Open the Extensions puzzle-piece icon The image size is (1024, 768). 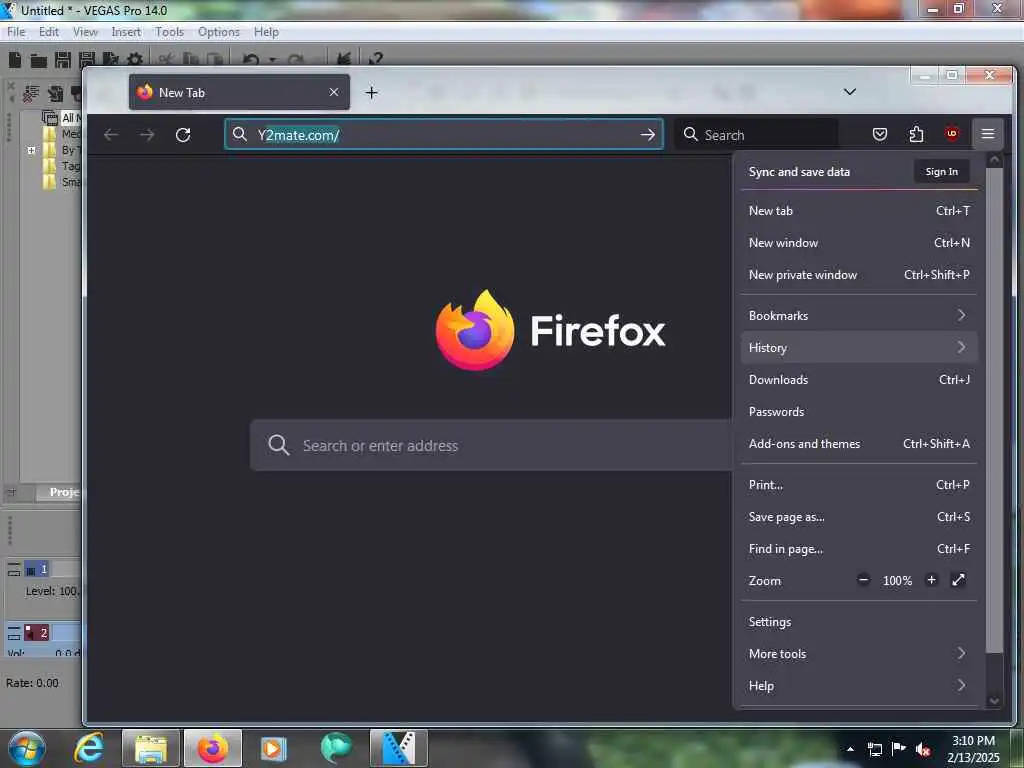point(916,135)
